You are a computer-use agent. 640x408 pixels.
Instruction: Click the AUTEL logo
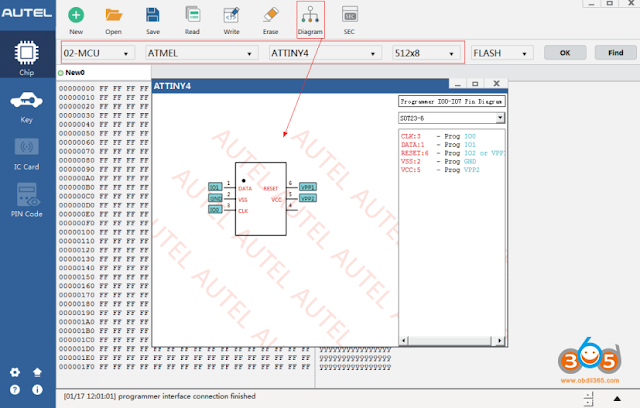coord(27,13)
